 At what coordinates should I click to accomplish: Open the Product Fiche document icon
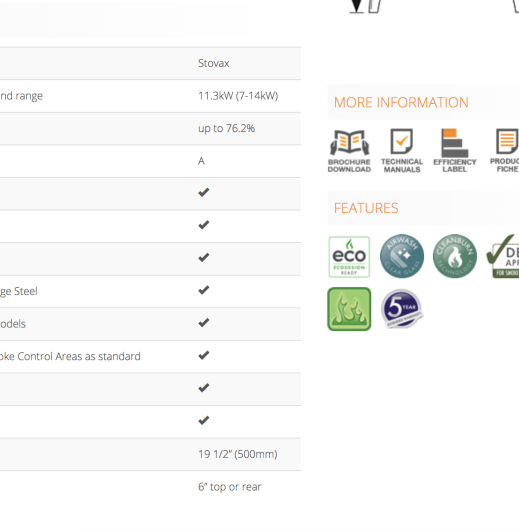(505, 151)
